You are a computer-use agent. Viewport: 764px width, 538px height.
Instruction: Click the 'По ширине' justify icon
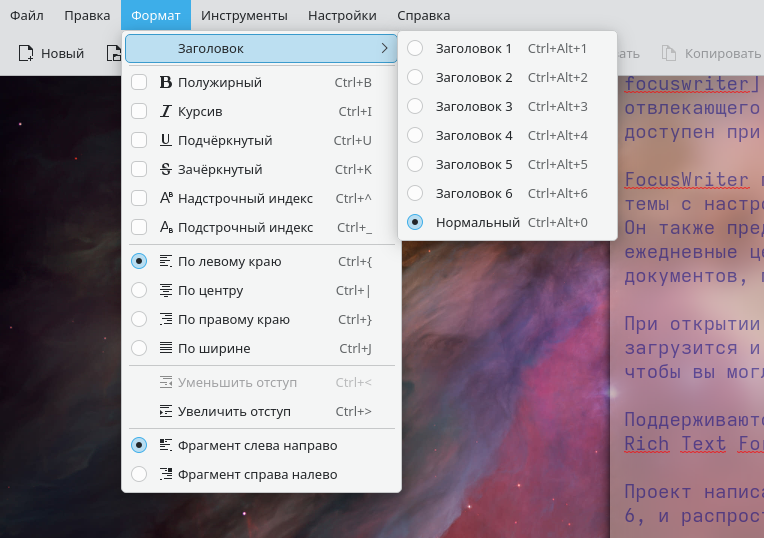click(166, 349)
